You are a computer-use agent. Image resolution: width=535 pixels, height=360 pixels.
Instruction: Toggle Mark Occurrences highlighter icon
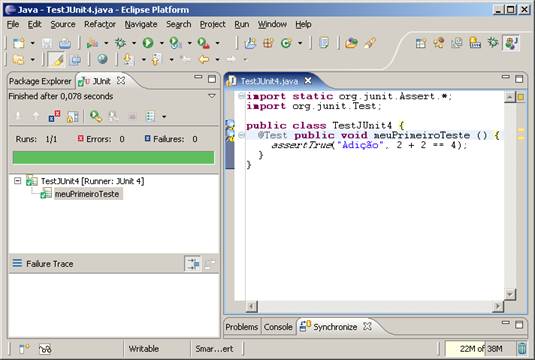click(57, 60)
